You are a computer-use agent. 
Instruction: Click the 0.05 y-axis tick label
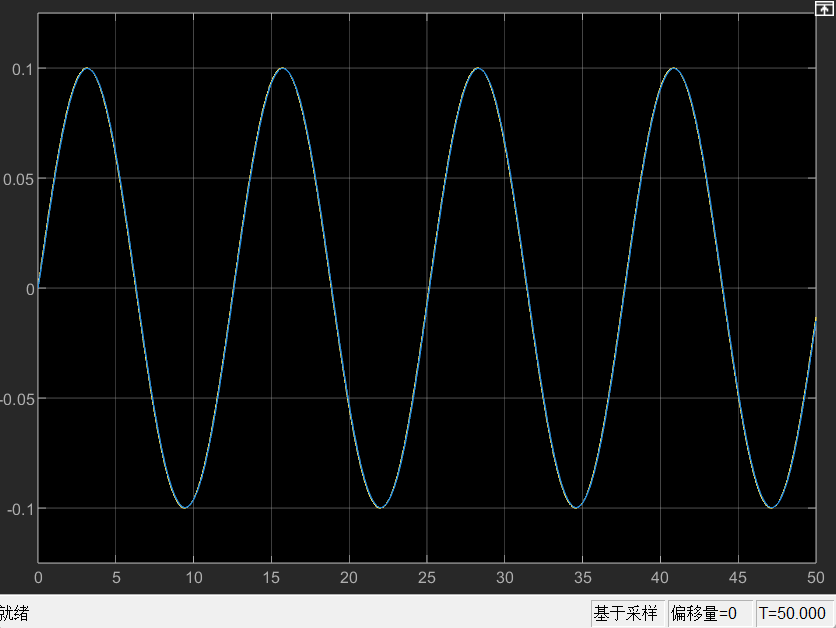[16, 179]
